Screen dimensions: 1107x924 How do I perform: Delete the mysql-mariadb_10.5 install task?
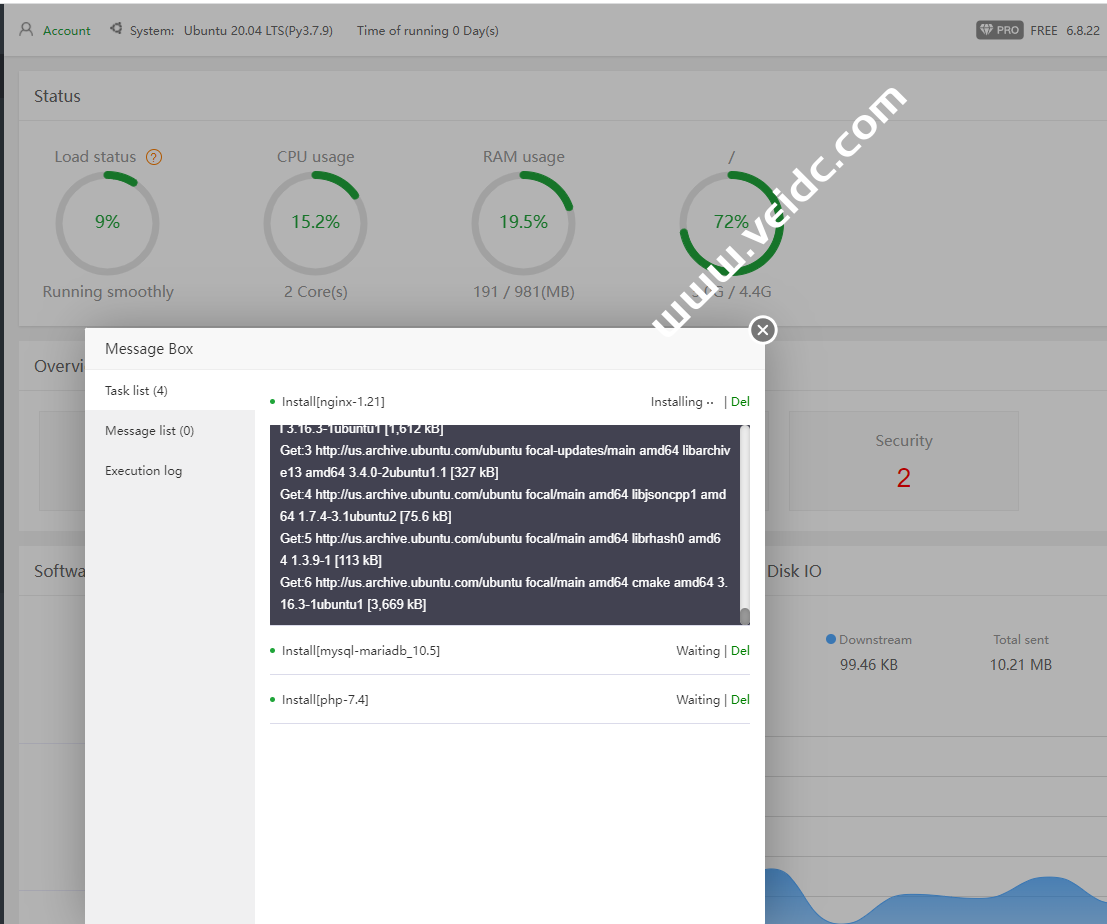pos(740,651)
